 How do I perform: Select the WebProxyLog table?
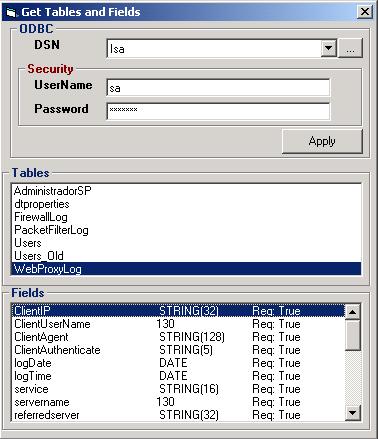pyautogui.click(x=186, y=269)
